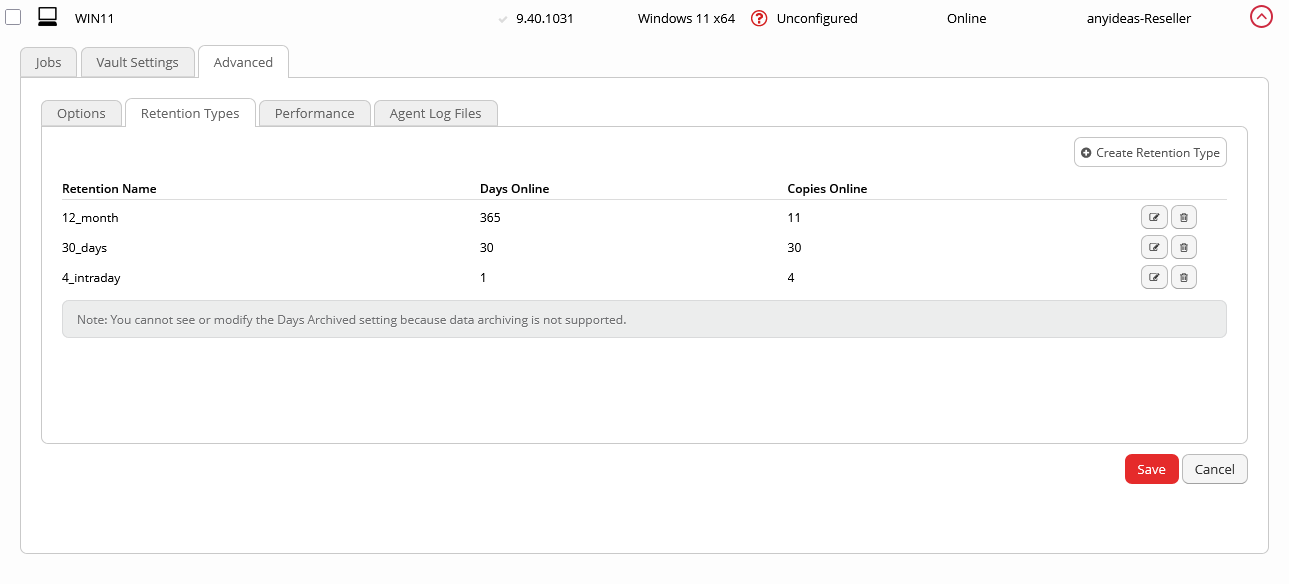This screenshot has width=1289, height=584.
Task: Open the Options sub-tab
Action: click(x=81, y=114)
